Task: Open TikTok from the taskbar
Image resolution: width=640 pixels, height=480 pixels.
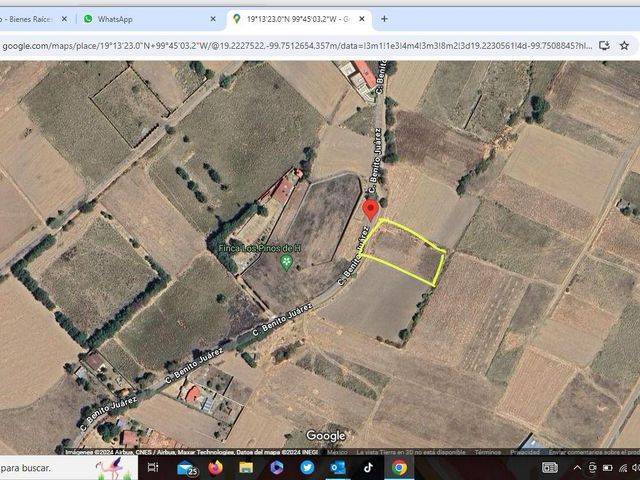Action: click(368, 468)
